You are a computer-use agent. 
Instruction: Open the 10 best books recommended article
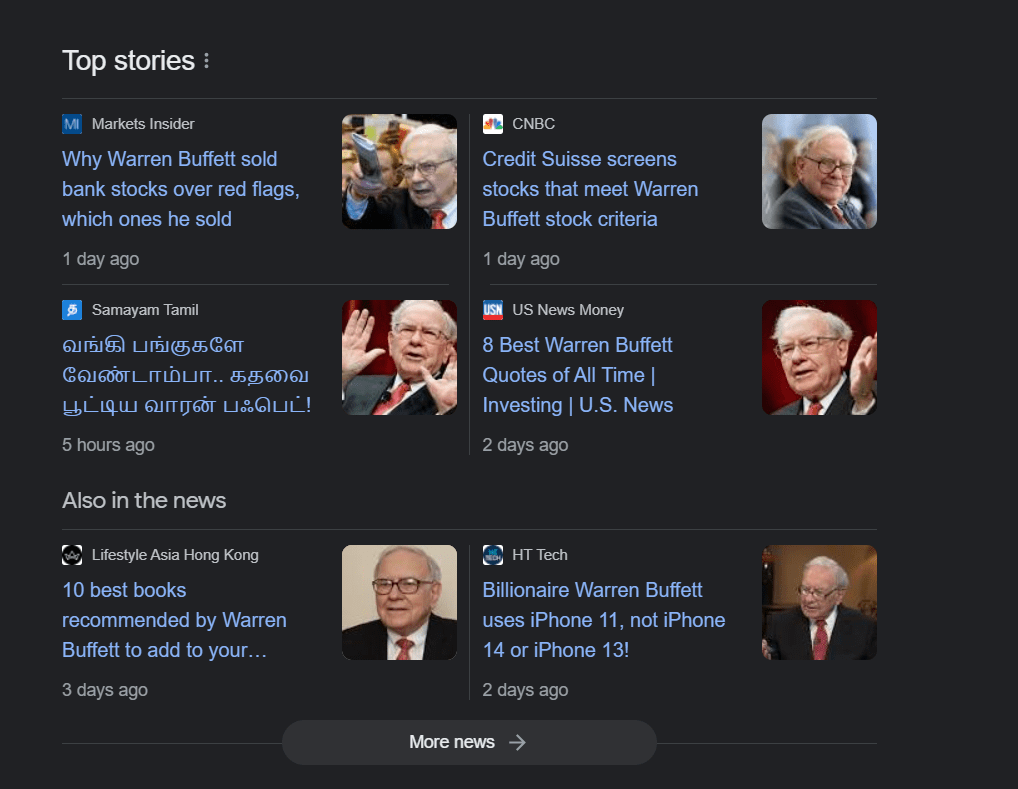174,619
